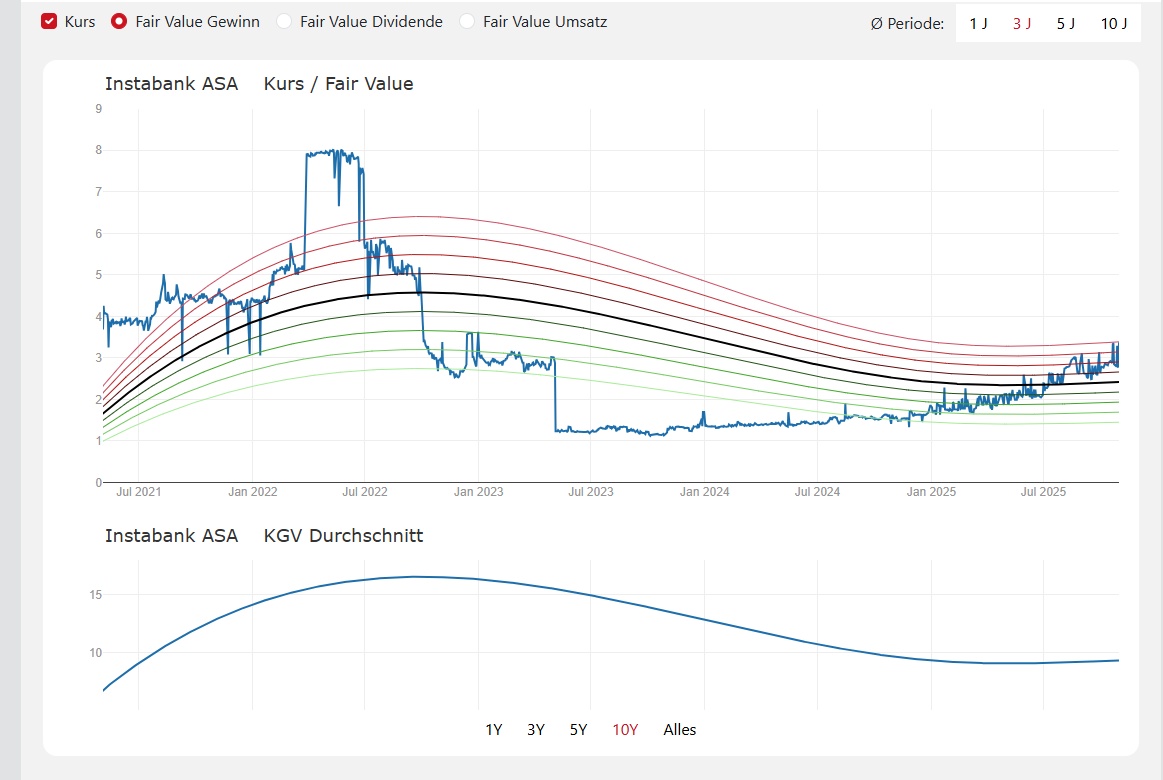The width and height of the screenshot is (1163, 780).
Task: Click the Ø Periode label
Action: click(x=907, y=23)
